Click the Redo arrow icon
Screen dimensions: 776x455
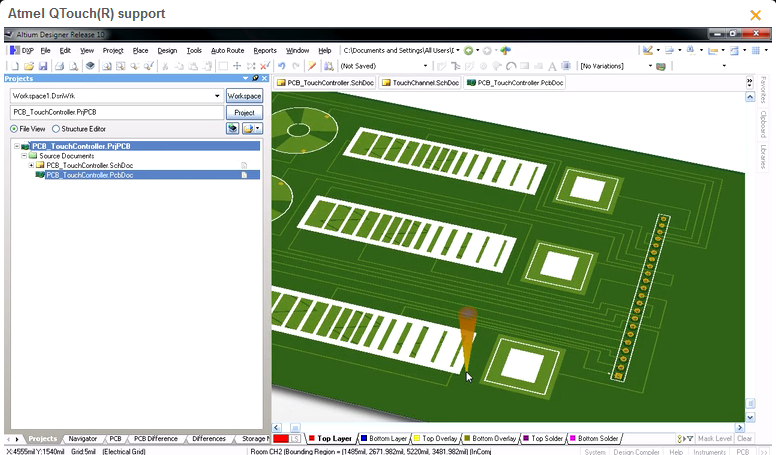(x=296, y=66)
